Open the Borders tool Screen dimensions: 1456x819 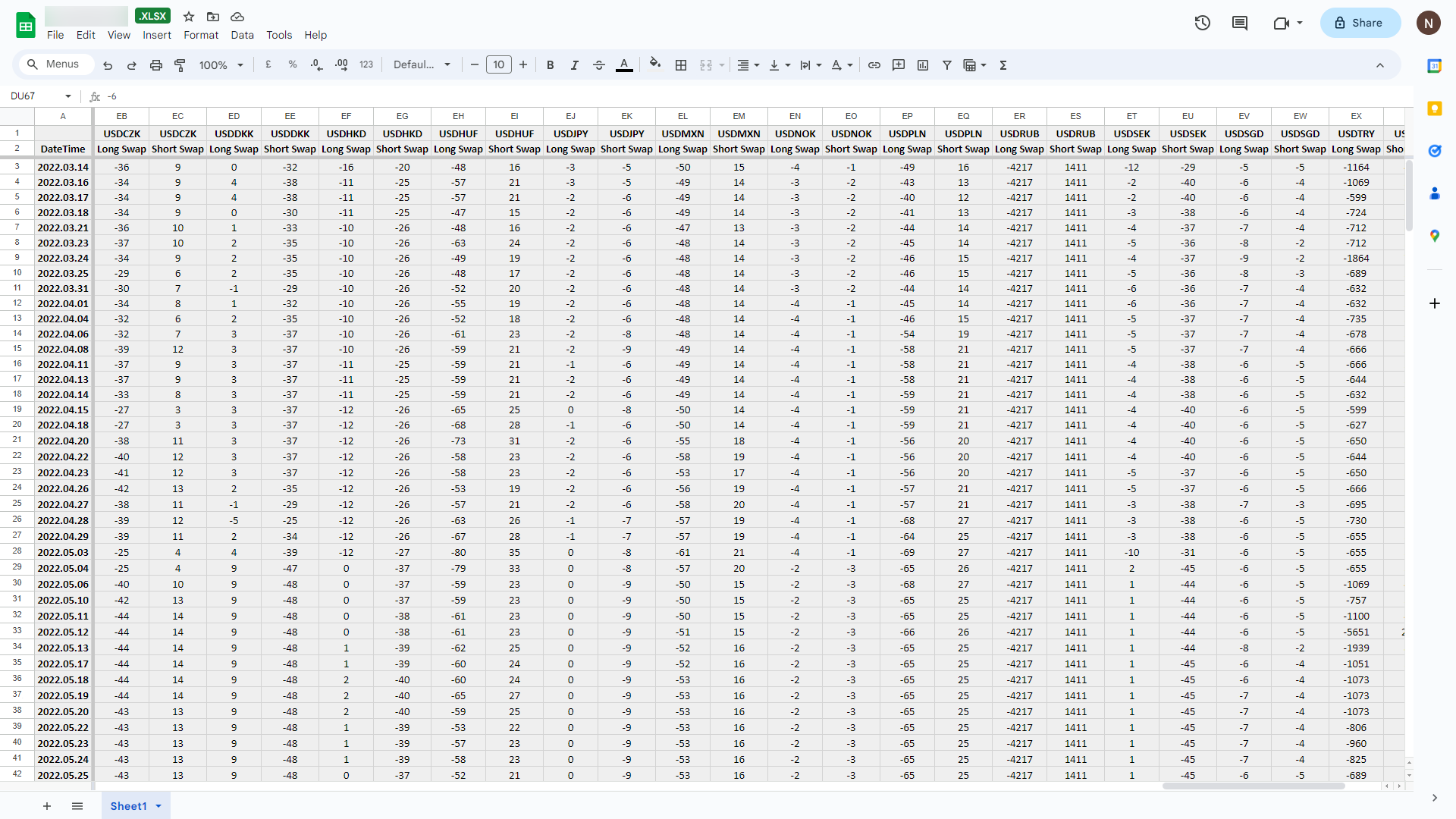click(x=681, y=65)
